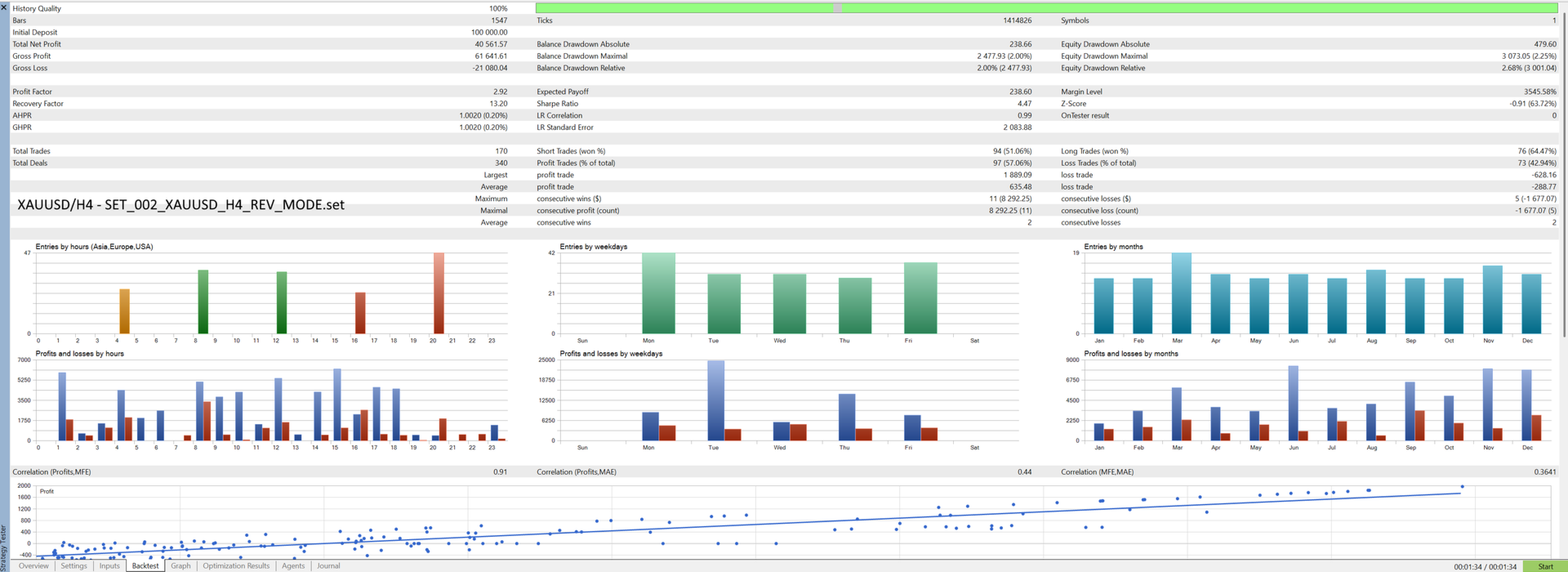Viewport: 1568px width, 572px height.
Task: Select the Backtest tab
Action: point(145,565)
